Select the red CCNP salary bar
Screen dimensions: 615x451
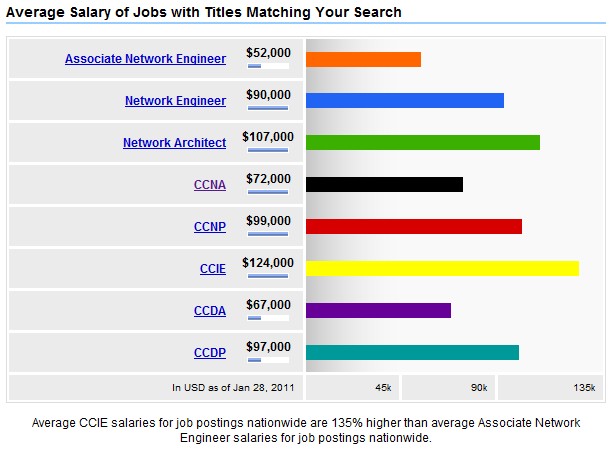pyautogui.click(x=413, y=226)
